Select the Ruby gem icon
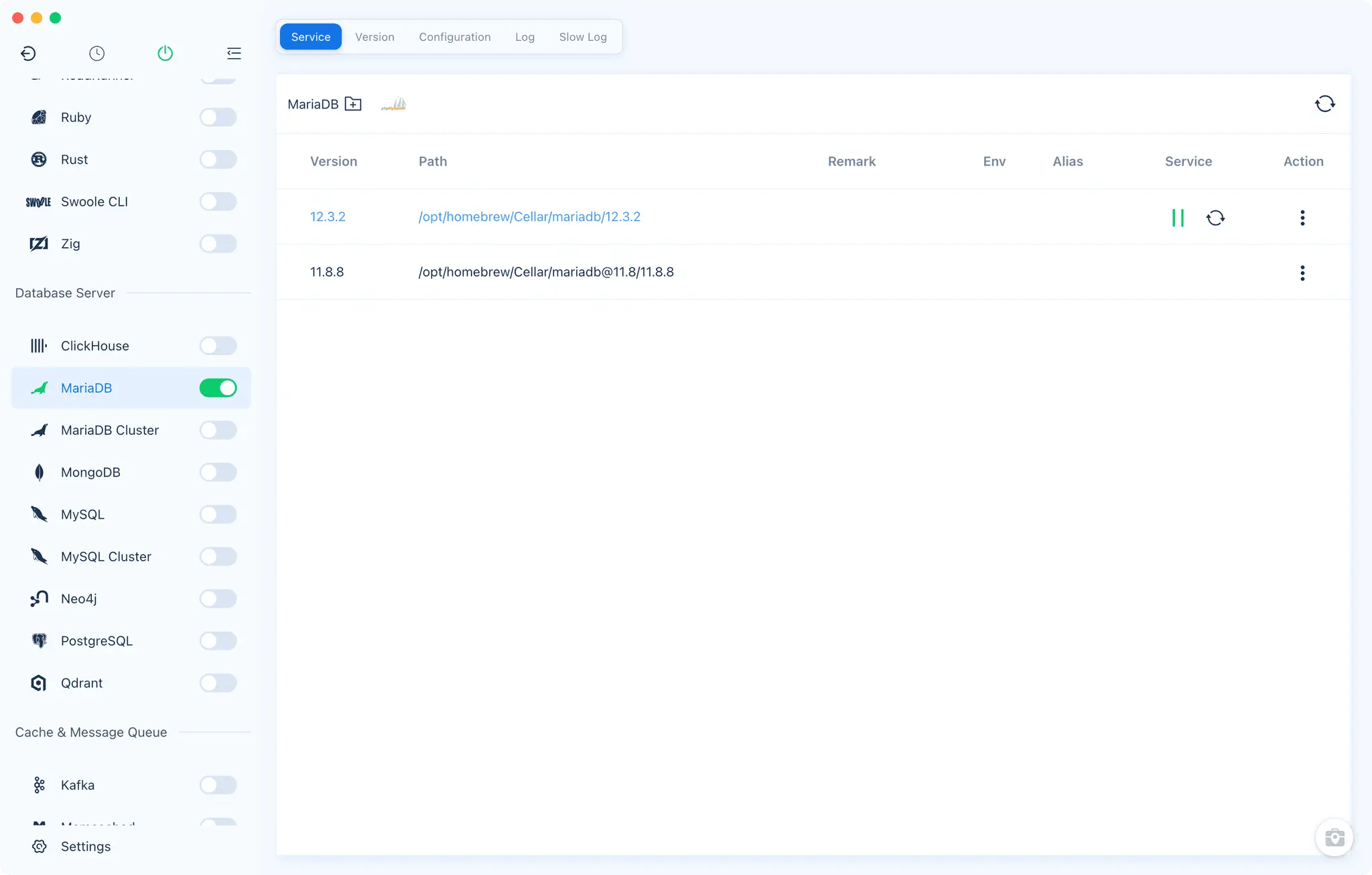 (x=39, y=117)
